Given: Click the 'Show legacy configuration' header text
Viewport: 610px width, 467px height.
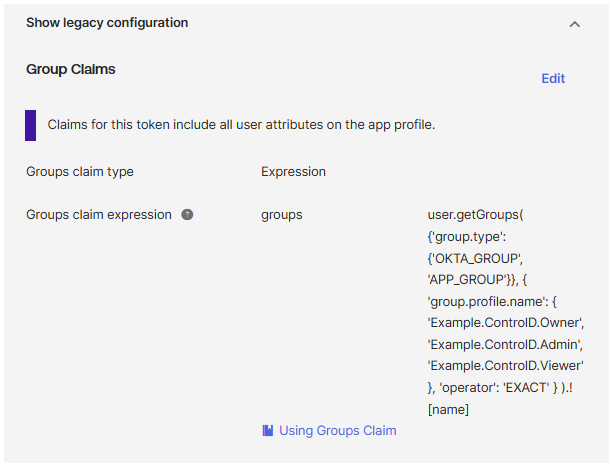Looking at the screenshot, I should (107, 23).
